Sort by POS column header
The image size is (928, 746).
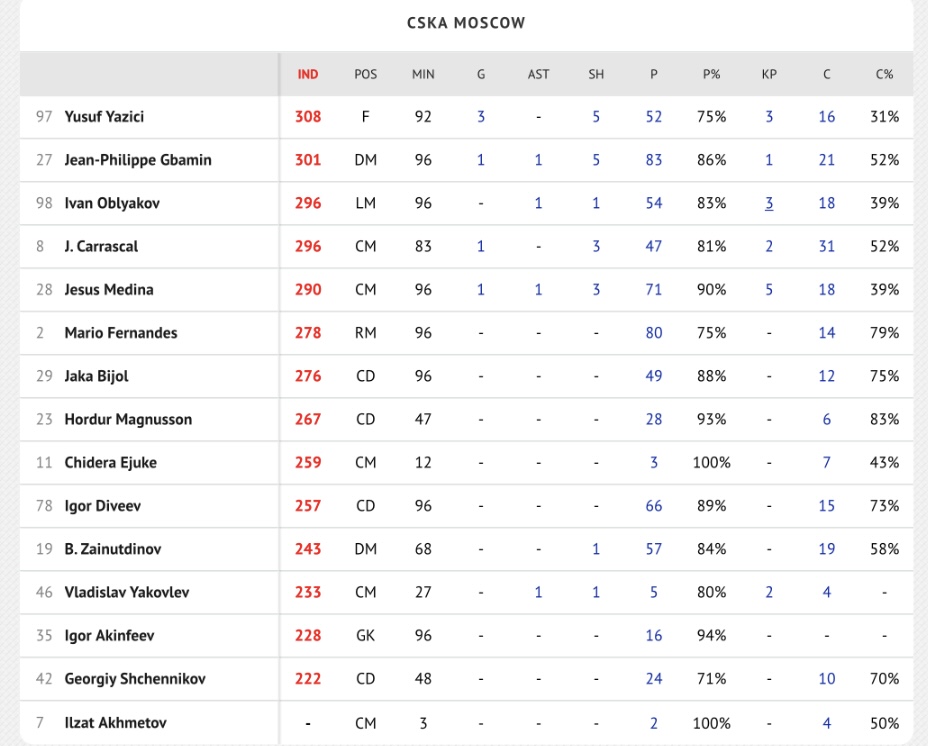click(366, 75)
